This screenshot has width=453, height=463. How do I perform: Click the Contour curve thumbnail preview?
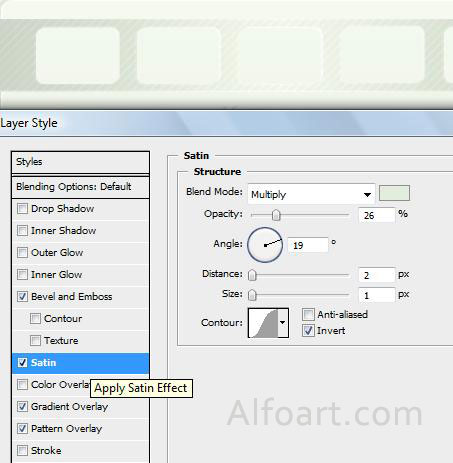point(263,323)
